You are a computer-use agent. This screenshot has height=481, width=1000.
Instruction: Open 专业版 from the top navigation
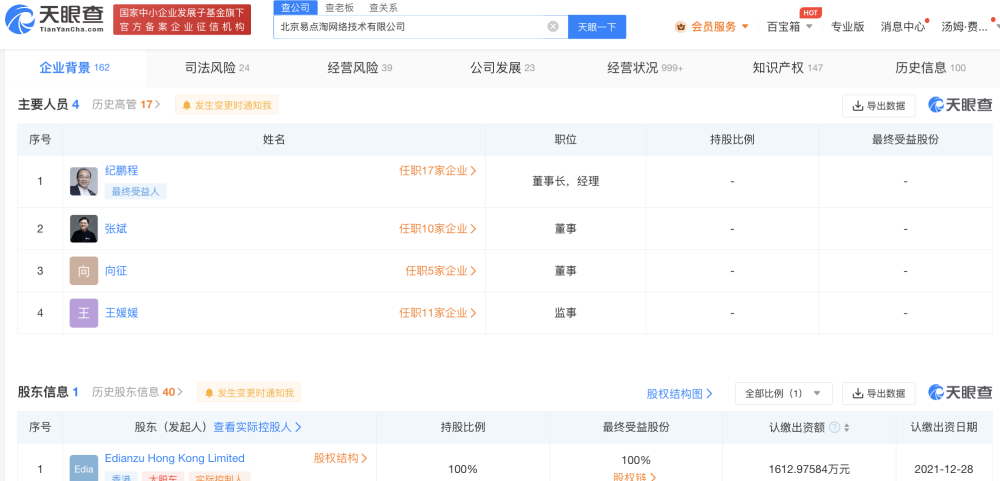847,27
